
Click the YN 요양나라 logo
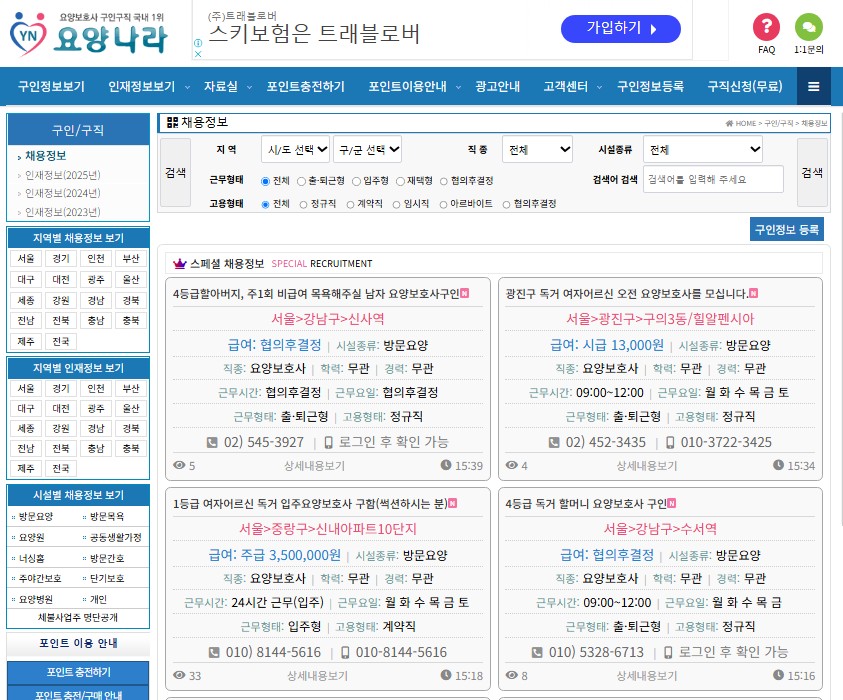point(85,35)
